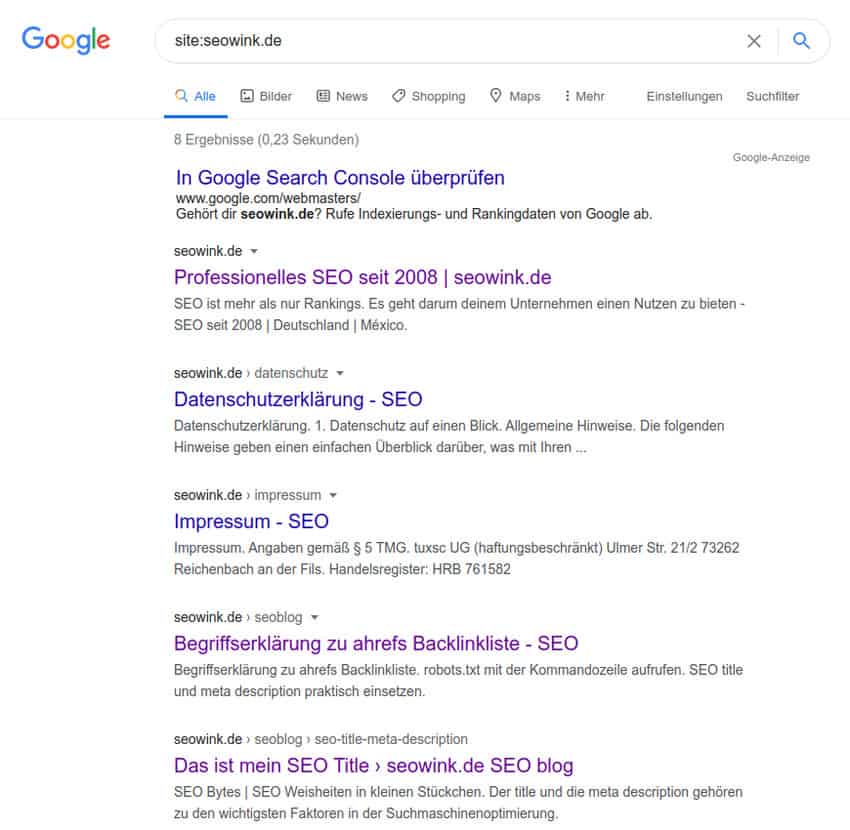The width and height of the screenshot is (850, 830).
Task: Click the Mehr three-dot icon
Action: pos(567,96)
